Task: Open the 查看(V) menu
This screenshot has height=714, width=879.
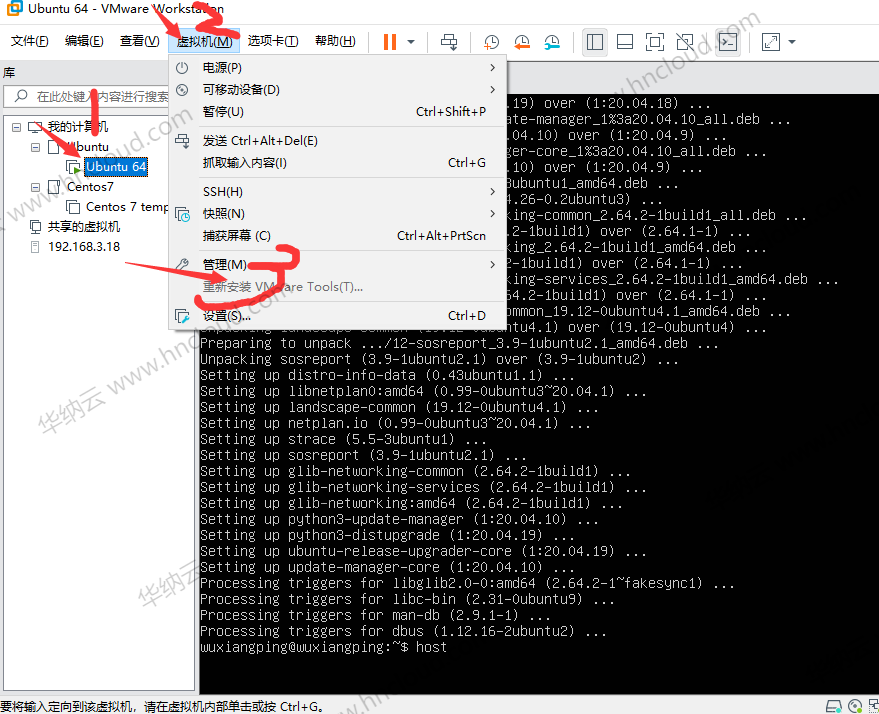Action: 139,41
